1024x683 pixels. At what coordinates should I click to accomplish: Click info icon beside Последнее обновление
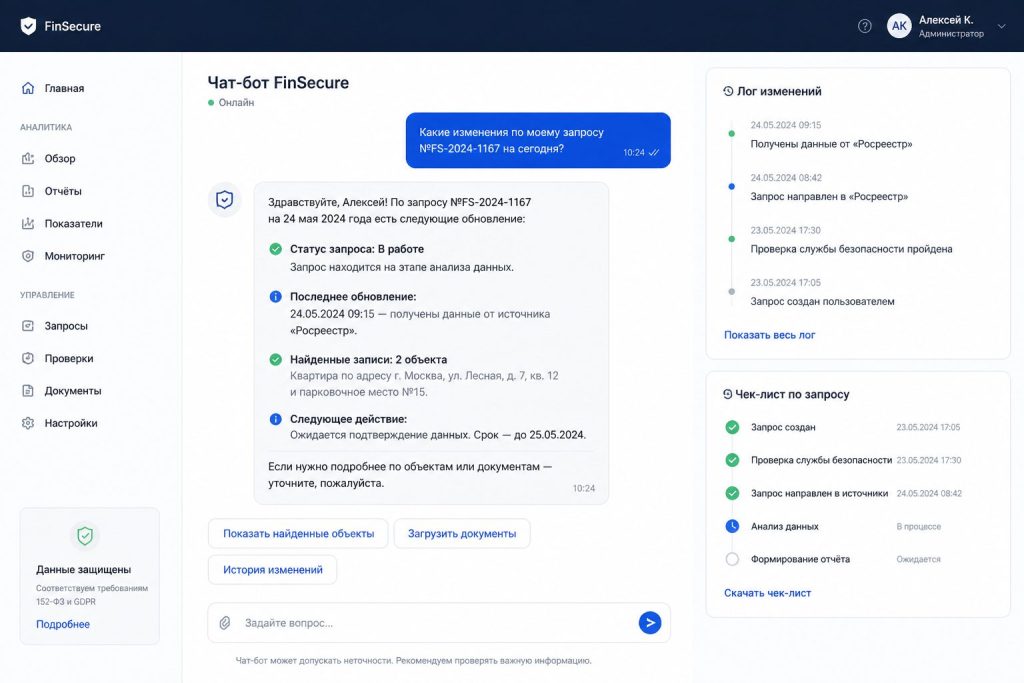[x=276, y=296]
